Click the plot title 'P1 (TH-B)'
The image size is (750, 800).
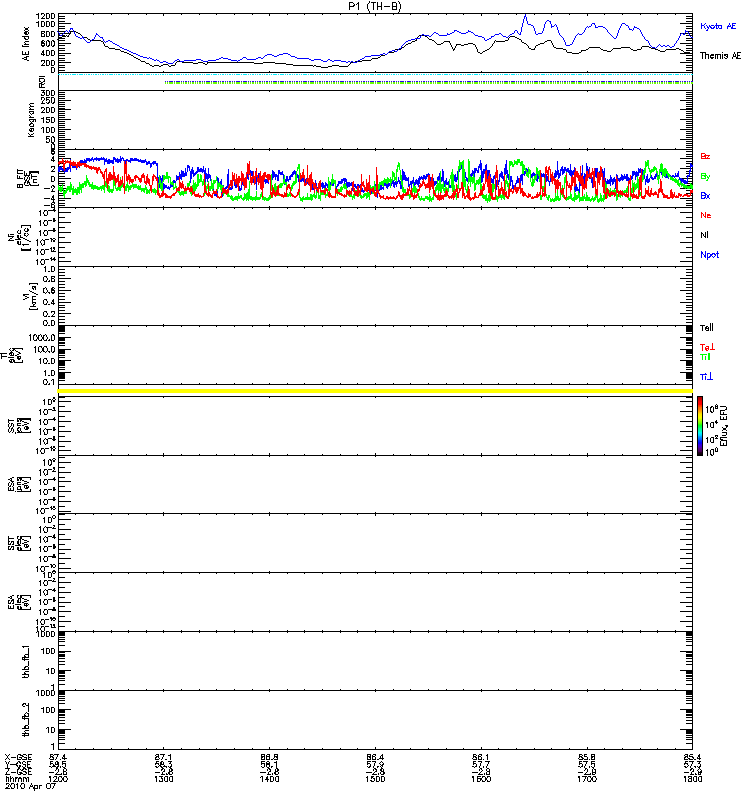[x=374, y=6]
